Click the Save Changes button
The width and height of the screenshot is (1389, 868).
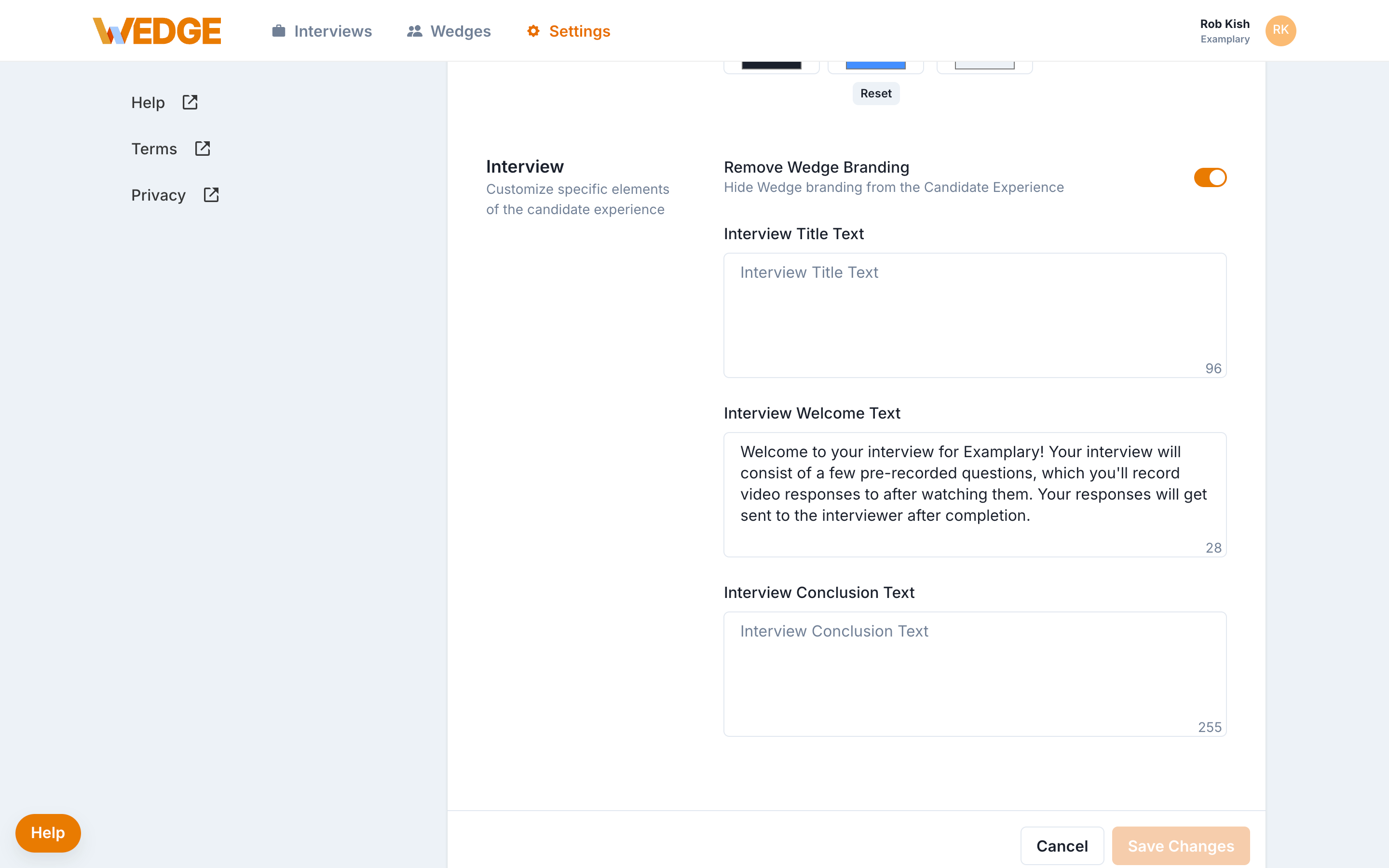[1180, 846]
